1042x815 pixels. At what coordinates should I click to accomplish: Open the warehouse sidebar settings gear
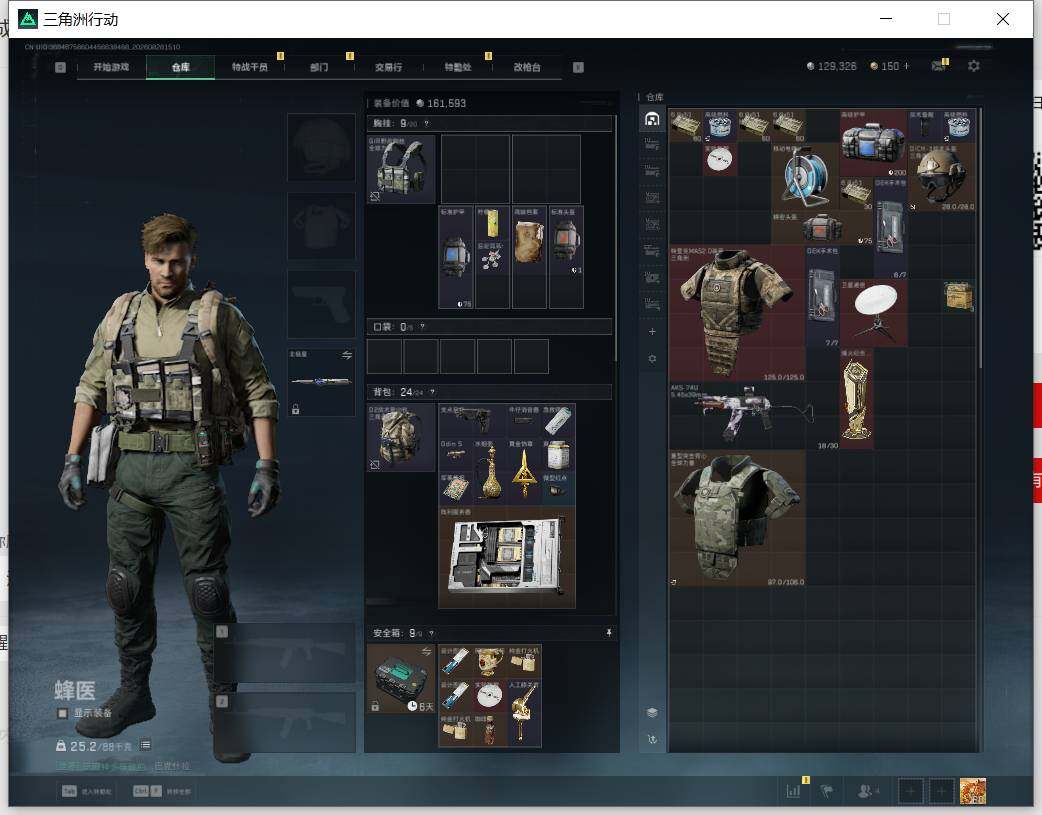tap(652, 358)
